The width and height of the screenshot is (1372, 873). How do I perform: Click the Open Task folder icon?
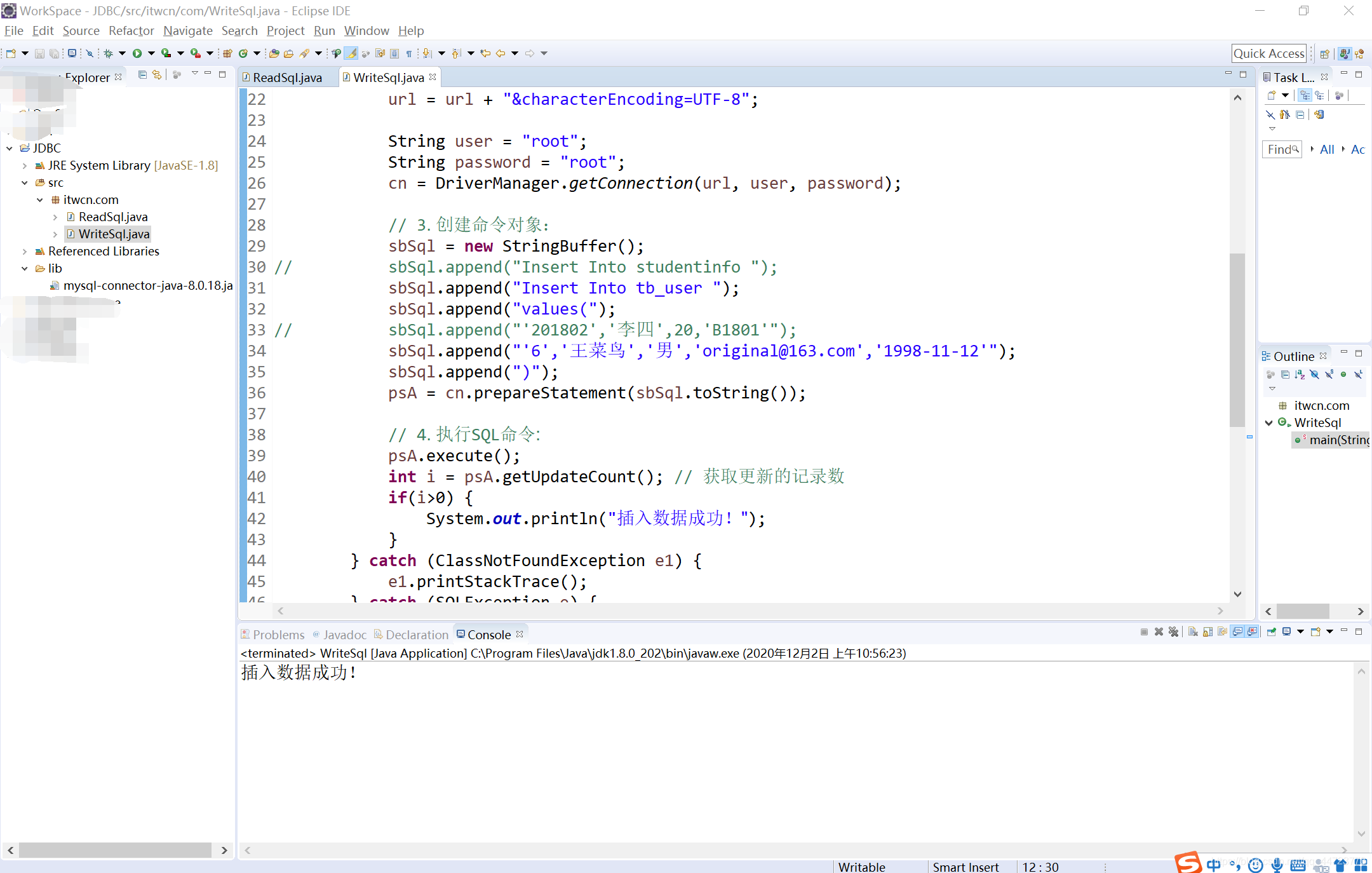tap(288, 53)
